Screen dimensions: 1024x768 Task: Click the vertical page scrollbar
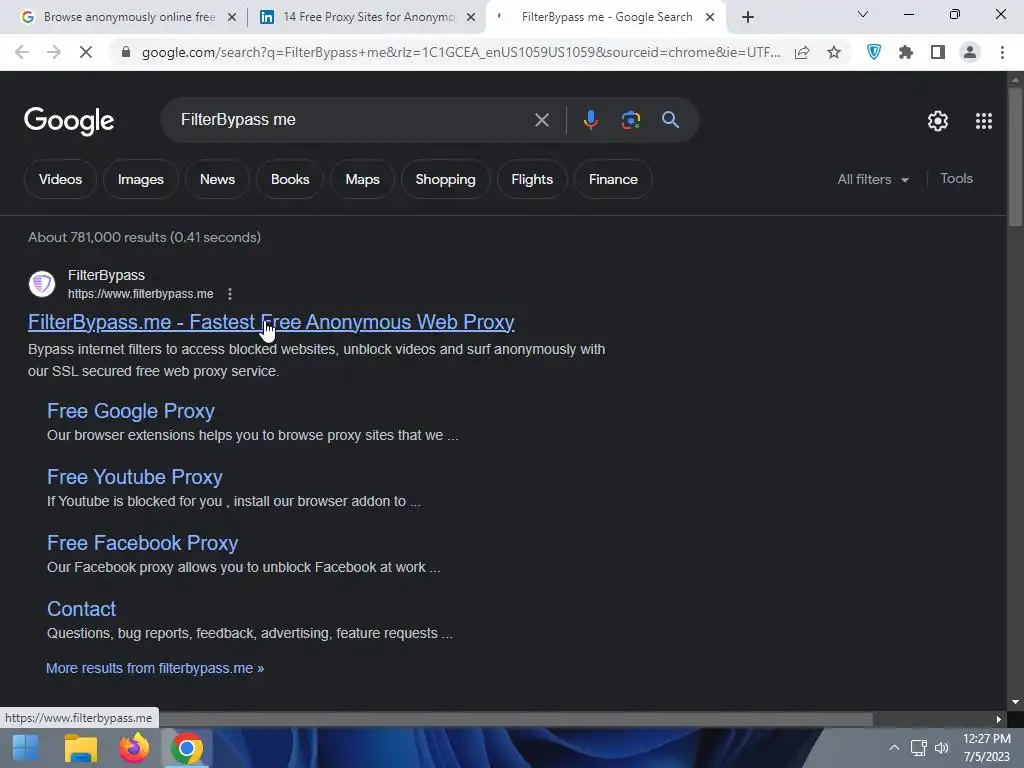coord(1015,157)
